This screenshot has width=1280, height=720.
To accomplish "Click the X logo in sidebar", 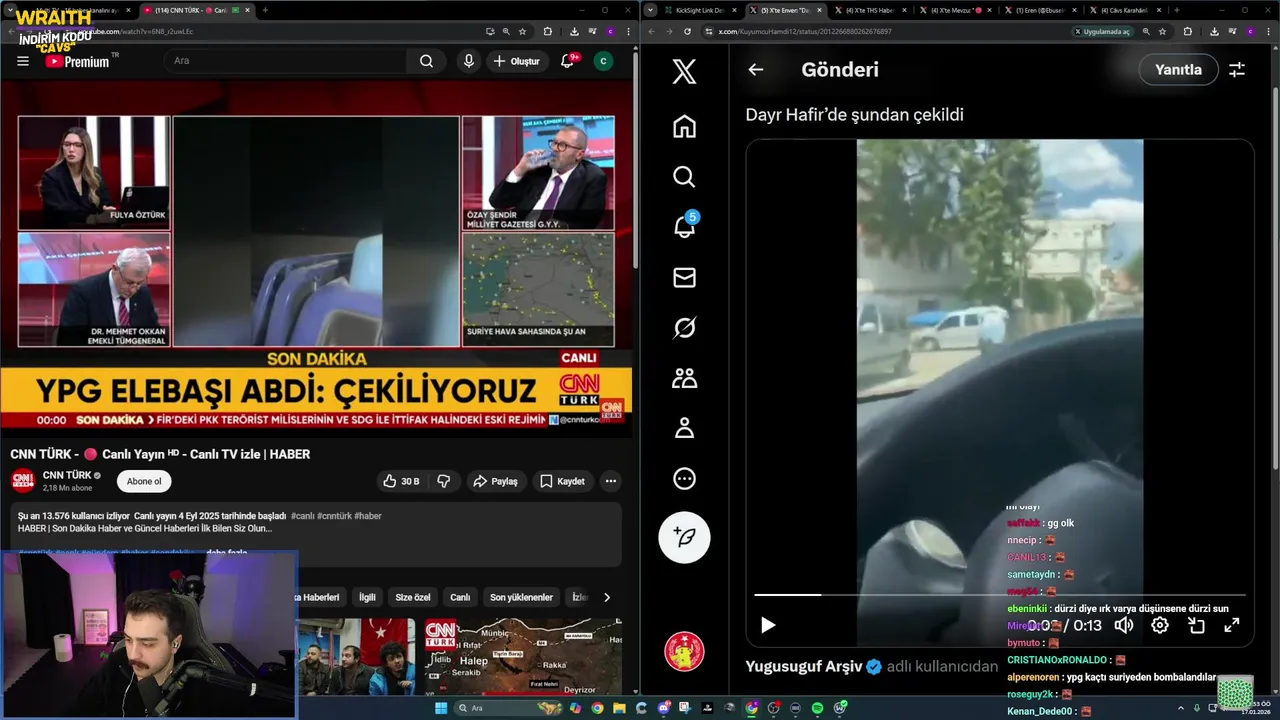I will (684, 72).
